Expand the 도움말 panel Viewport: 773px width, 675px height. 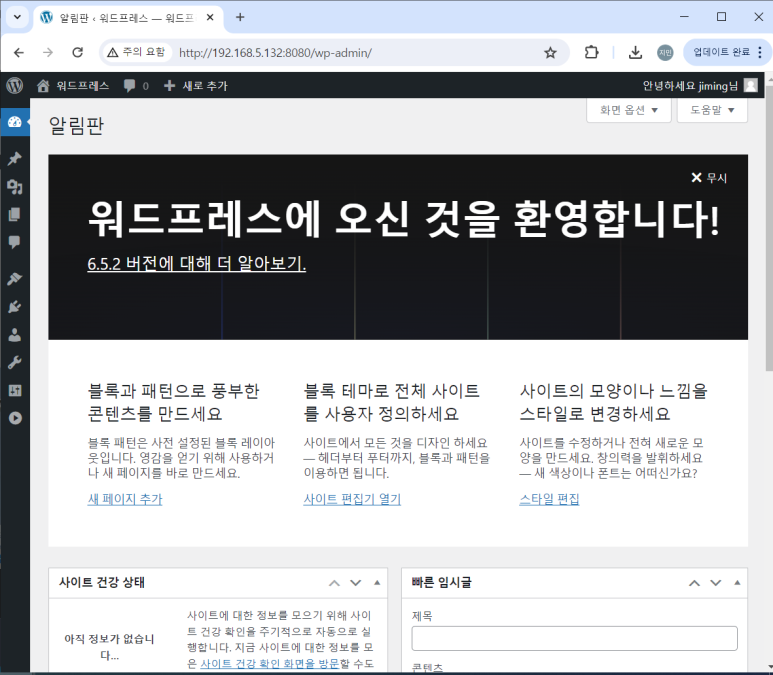712,110
